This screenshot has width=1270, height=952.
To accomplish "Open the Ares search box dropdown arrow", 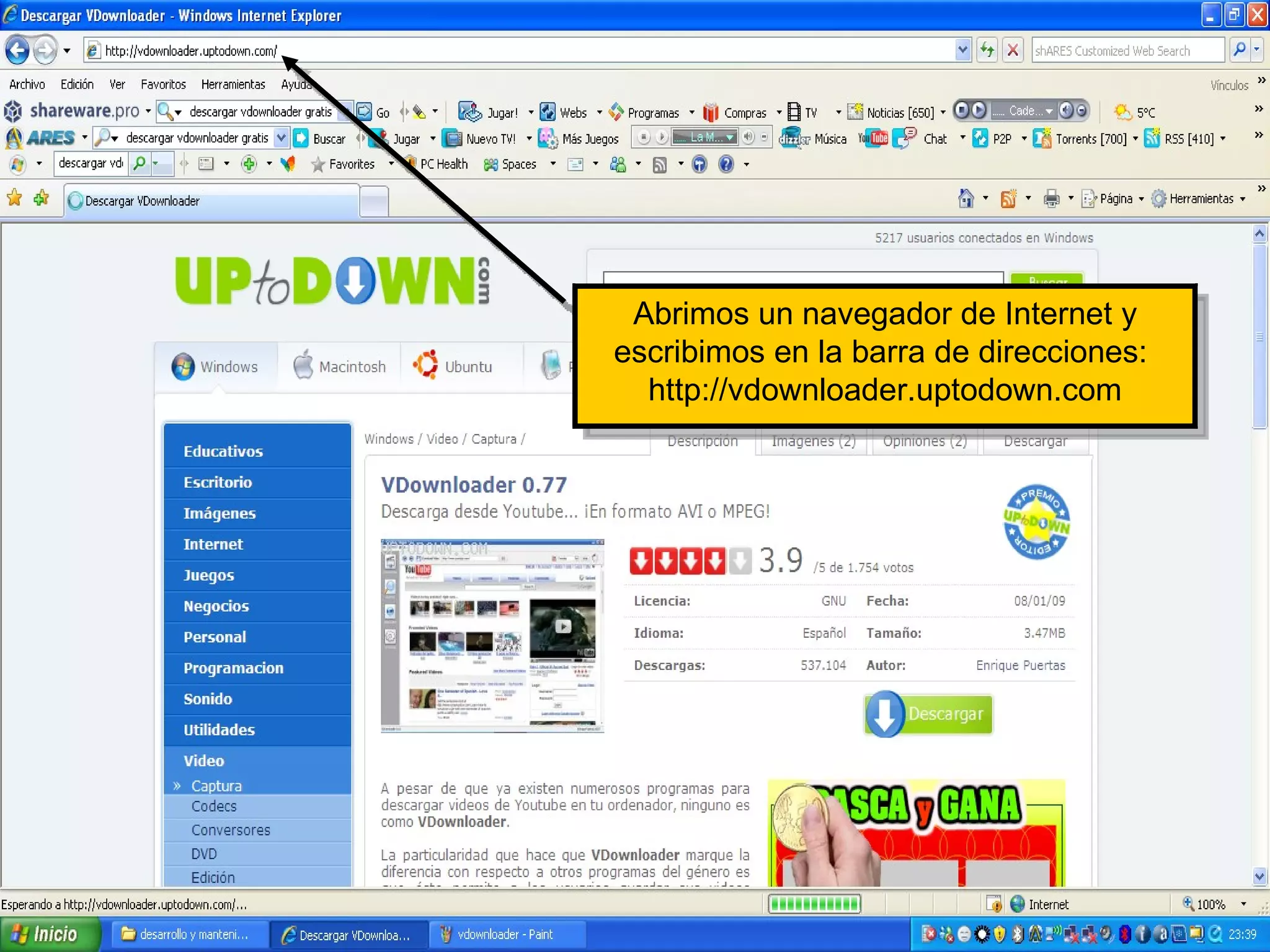I will (282, 138).
